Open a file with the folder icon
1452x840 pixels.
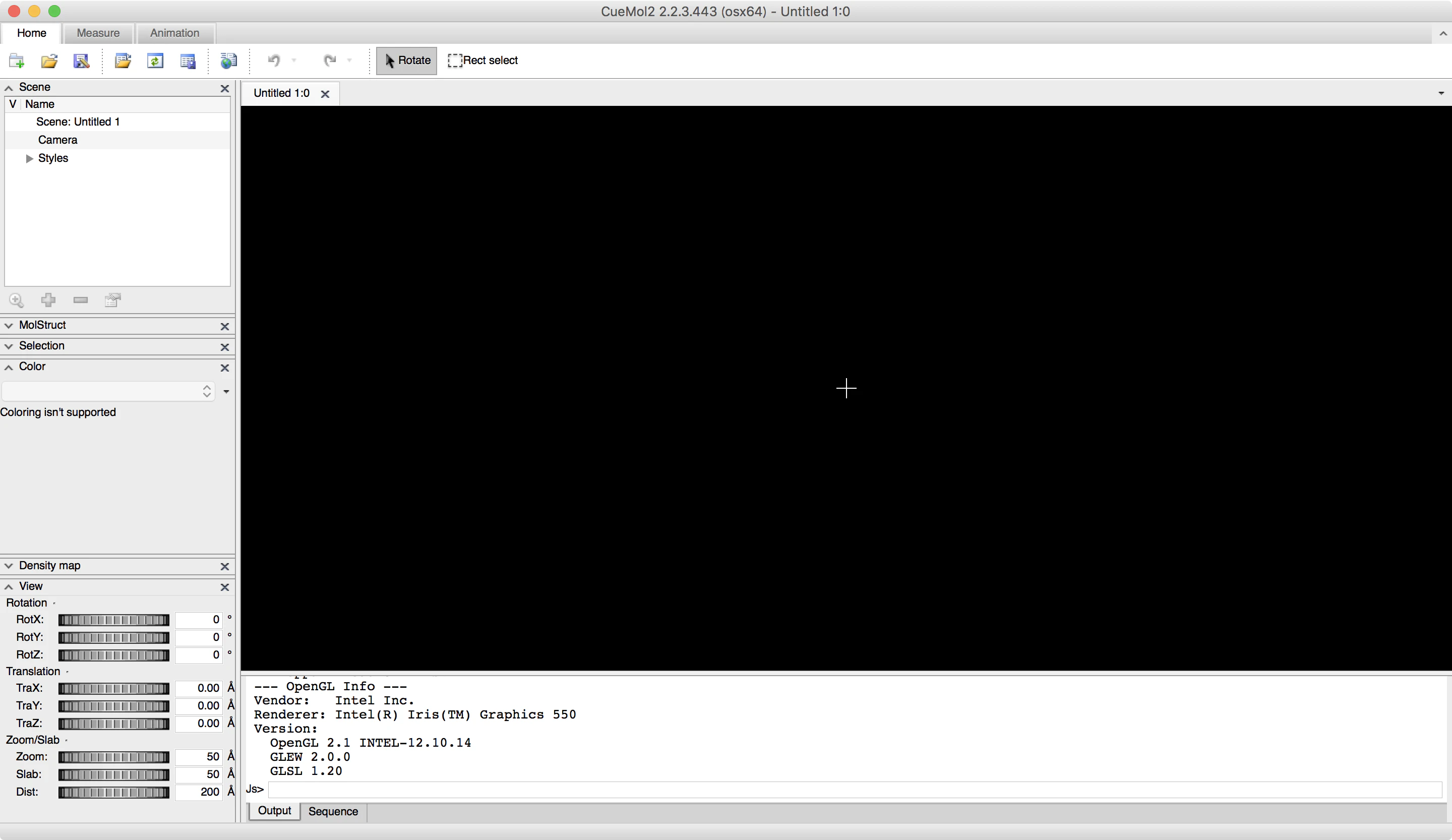[x=49, y=61]
